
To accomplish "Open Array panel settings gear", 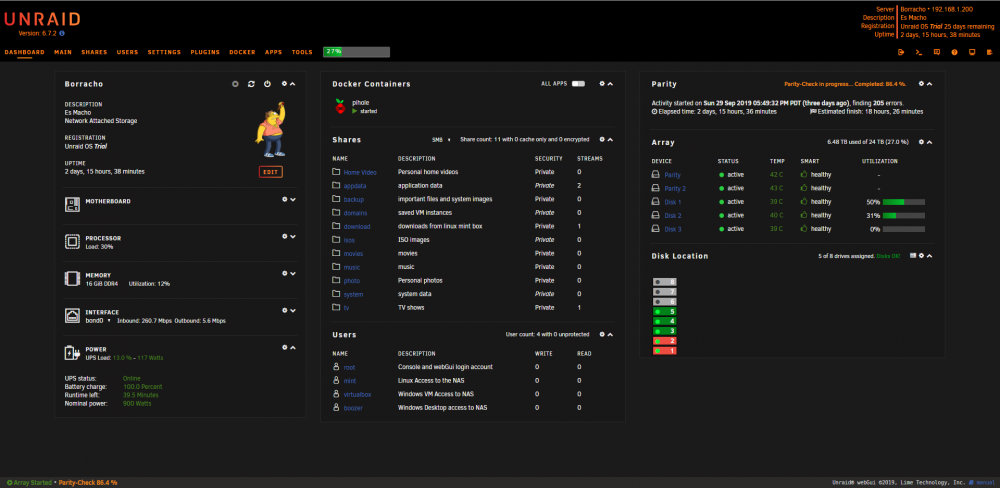I will [x=922, y=142].
